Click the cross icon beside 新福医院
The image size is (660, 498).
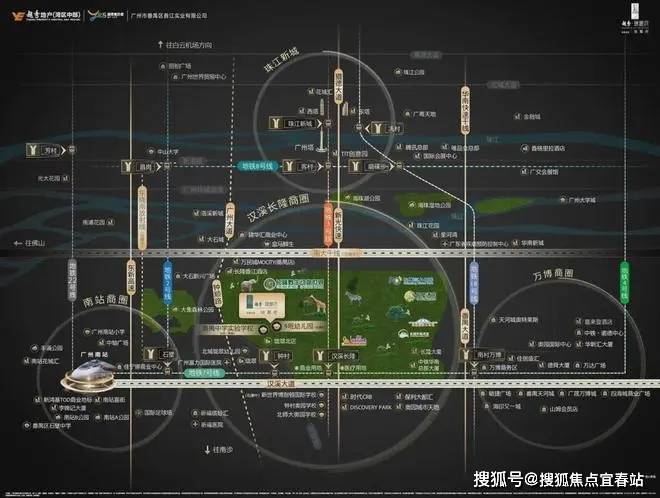tap(195, 424)
